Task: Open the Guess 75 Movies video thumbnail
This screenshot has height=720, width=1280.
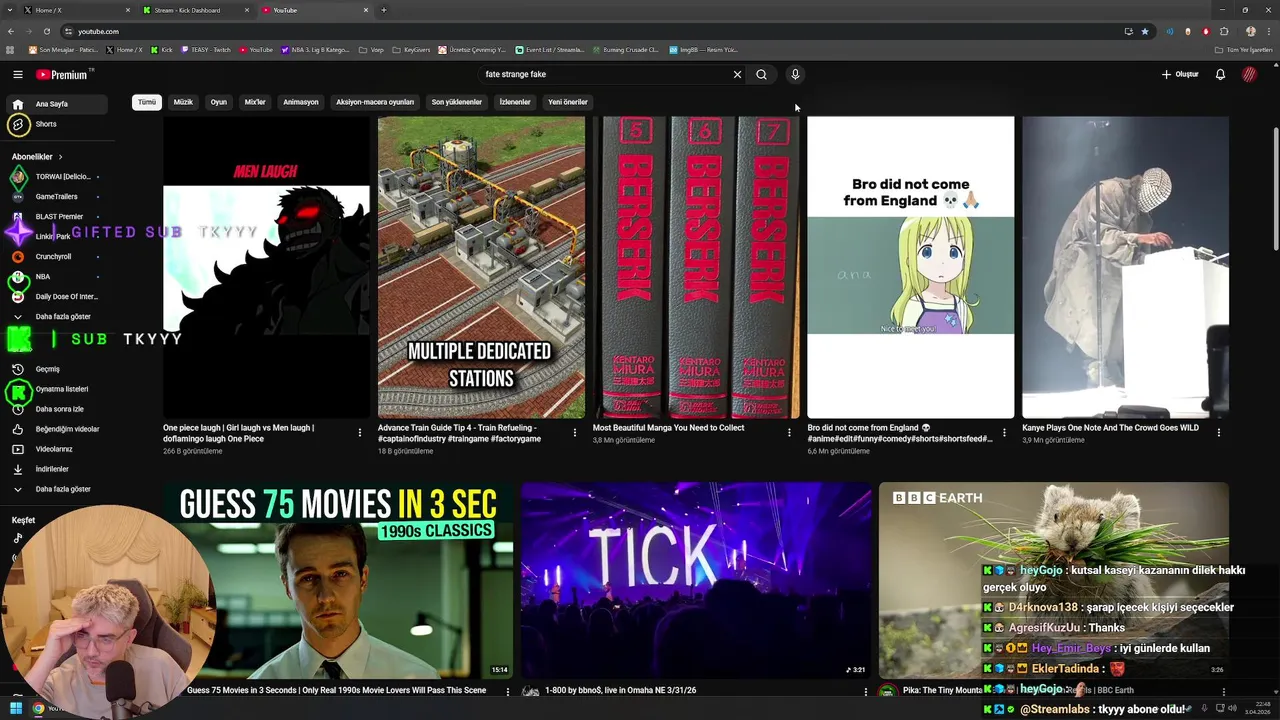Action: click(338, 580)
